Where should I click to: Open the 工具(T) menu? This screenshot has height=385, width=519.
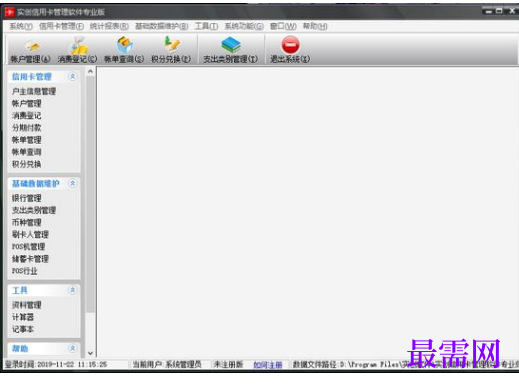coord(207,26)
